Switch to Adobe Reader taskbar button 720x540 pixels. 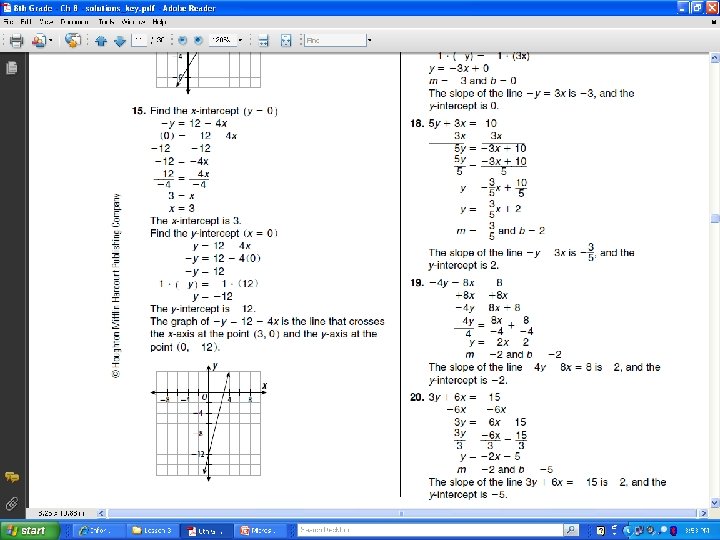(x=206, y=531)
